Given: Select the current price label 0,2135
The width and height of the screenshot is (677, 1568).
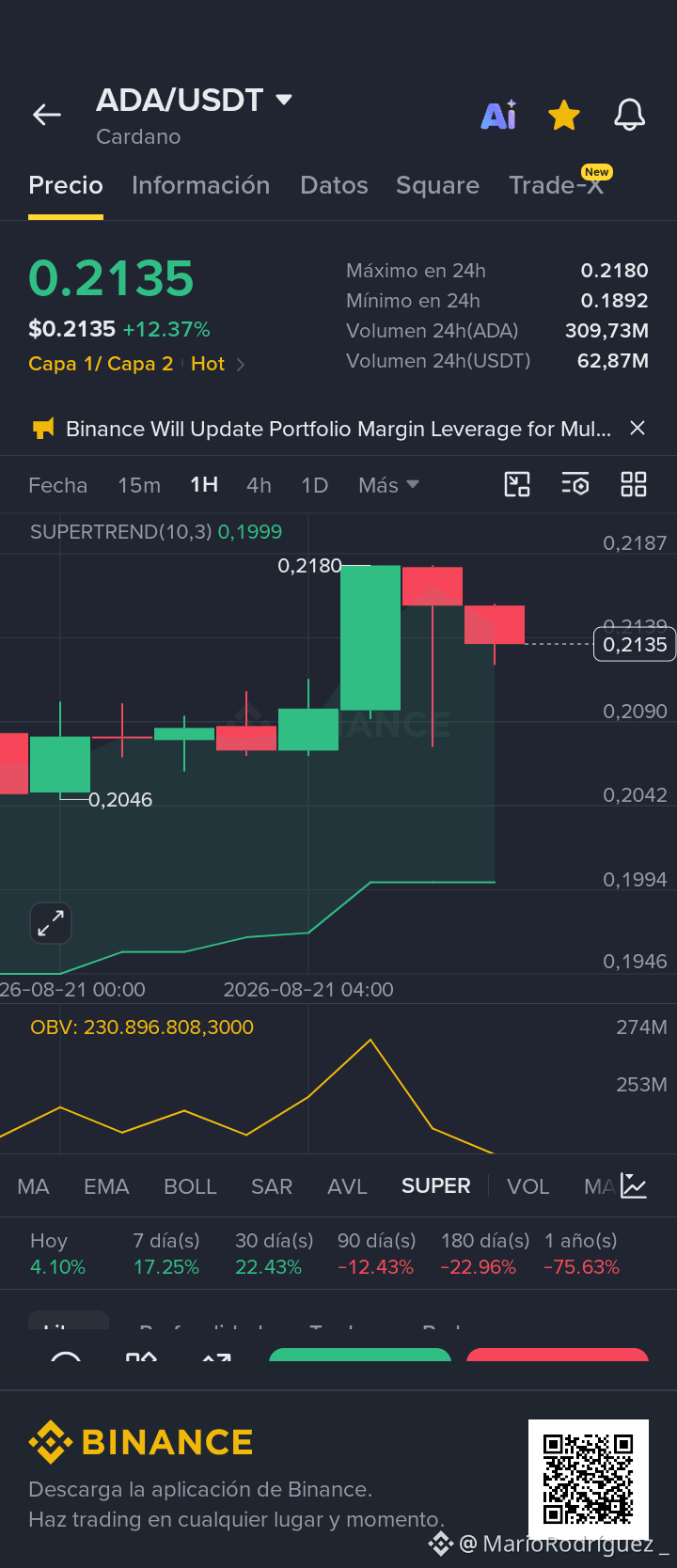Looking at the screenshot, I should (635, 645).
